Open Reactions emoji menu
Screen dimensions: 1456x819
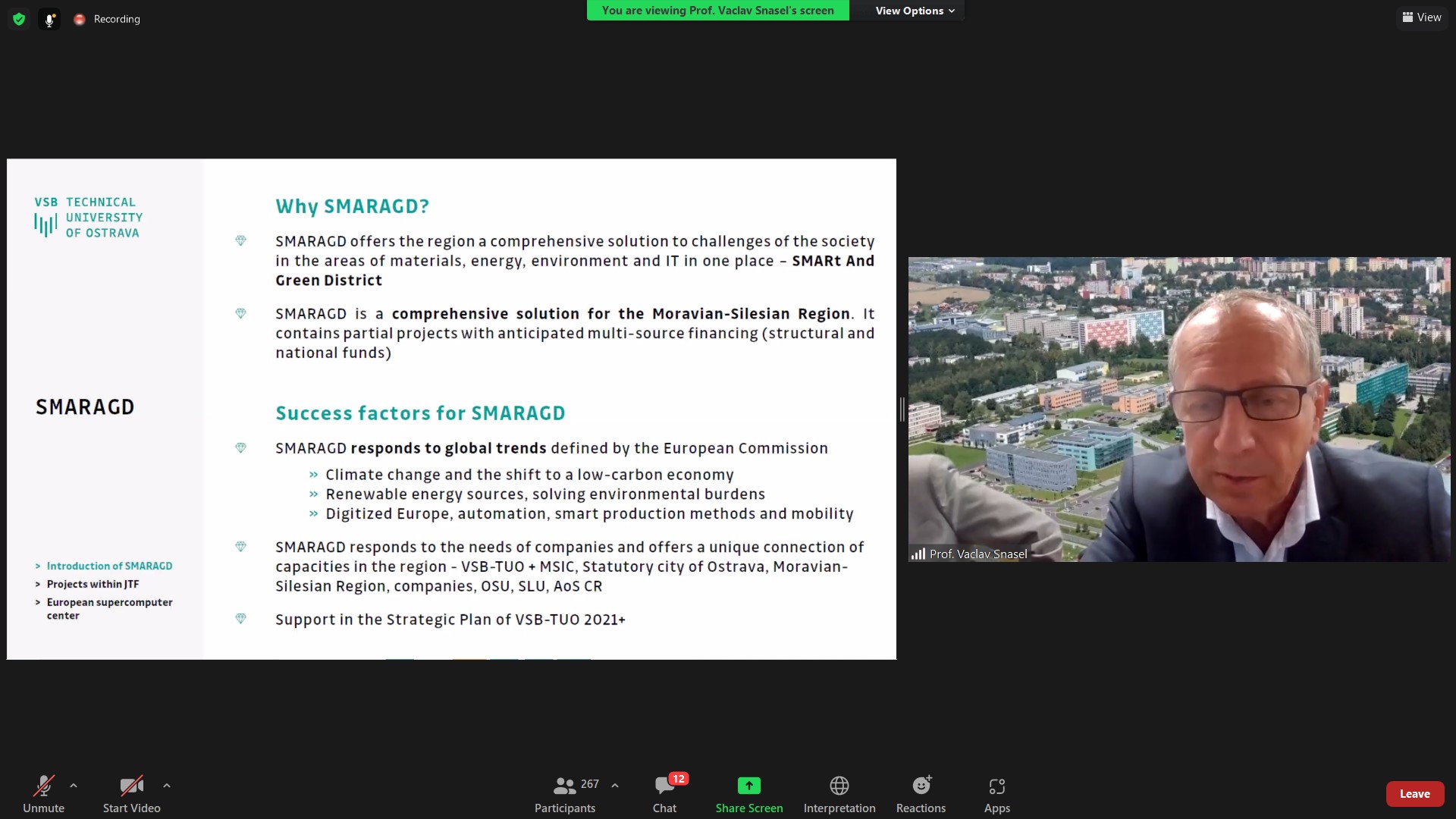(x=921, y=793)
